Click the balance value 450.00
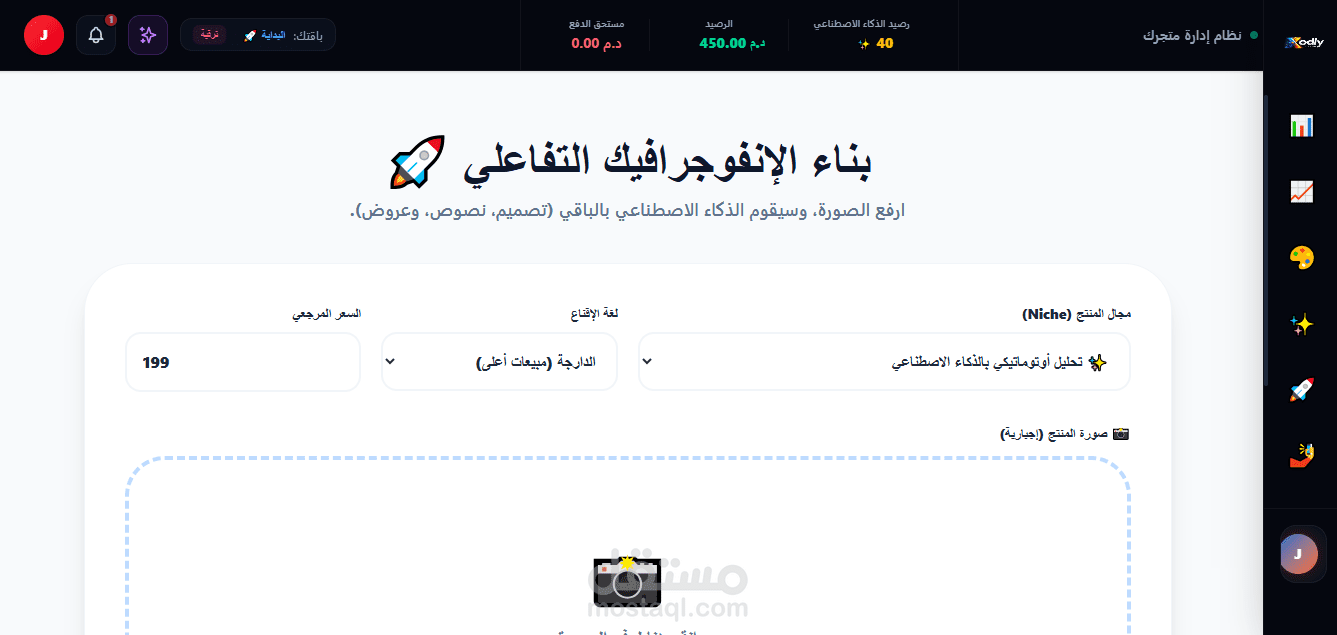The image size is (1337, 635). pos(723,43)
